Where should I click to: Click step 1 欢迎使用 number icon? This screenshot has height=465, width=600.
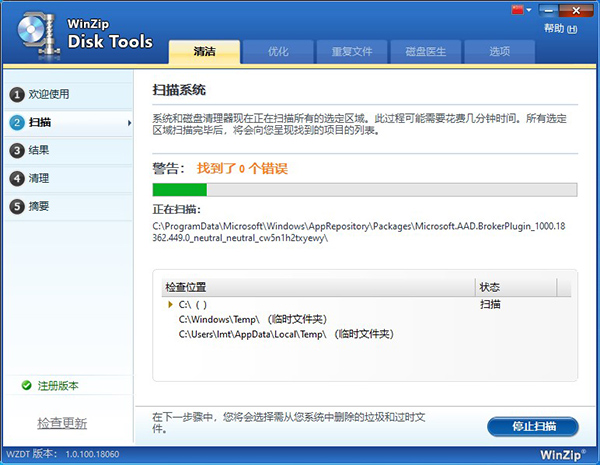[16, 94]
